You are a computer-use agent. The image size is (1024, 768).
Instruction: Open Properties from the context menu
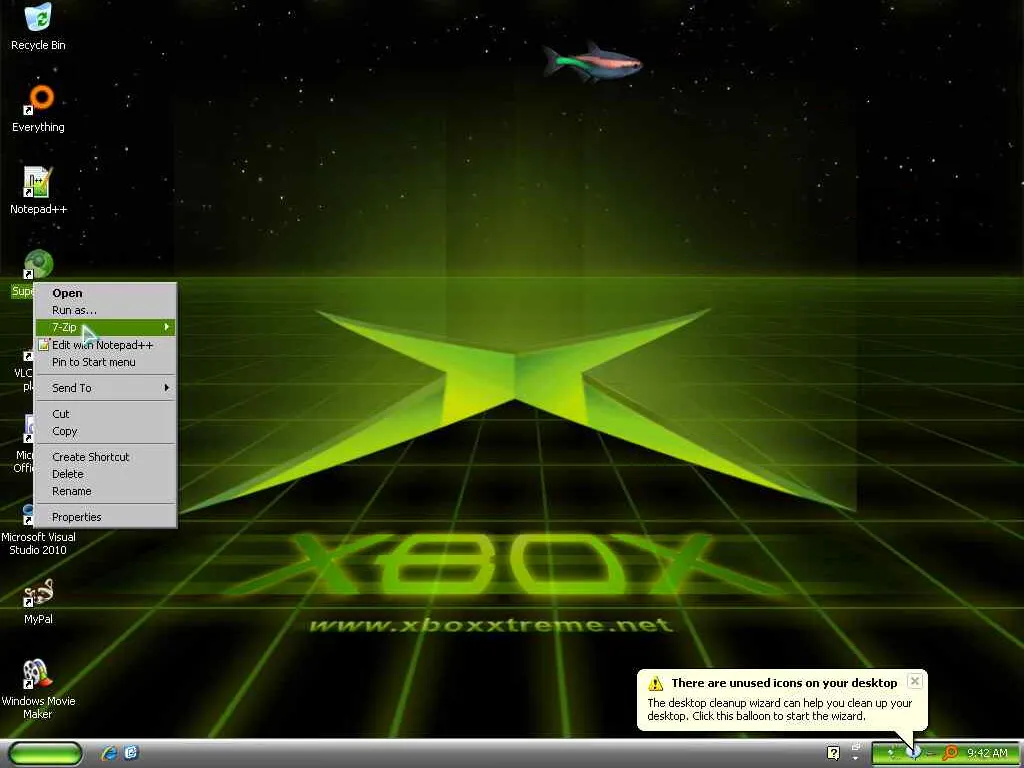pos(105,517)
